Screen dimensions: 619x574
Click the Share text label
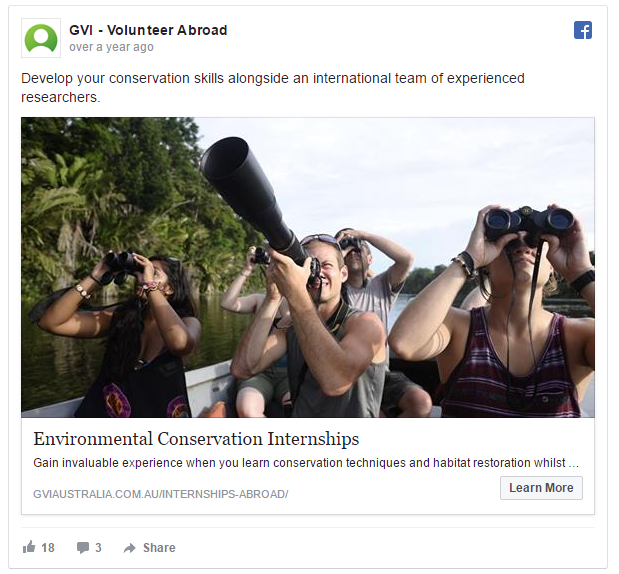click(x=159, y=548)
